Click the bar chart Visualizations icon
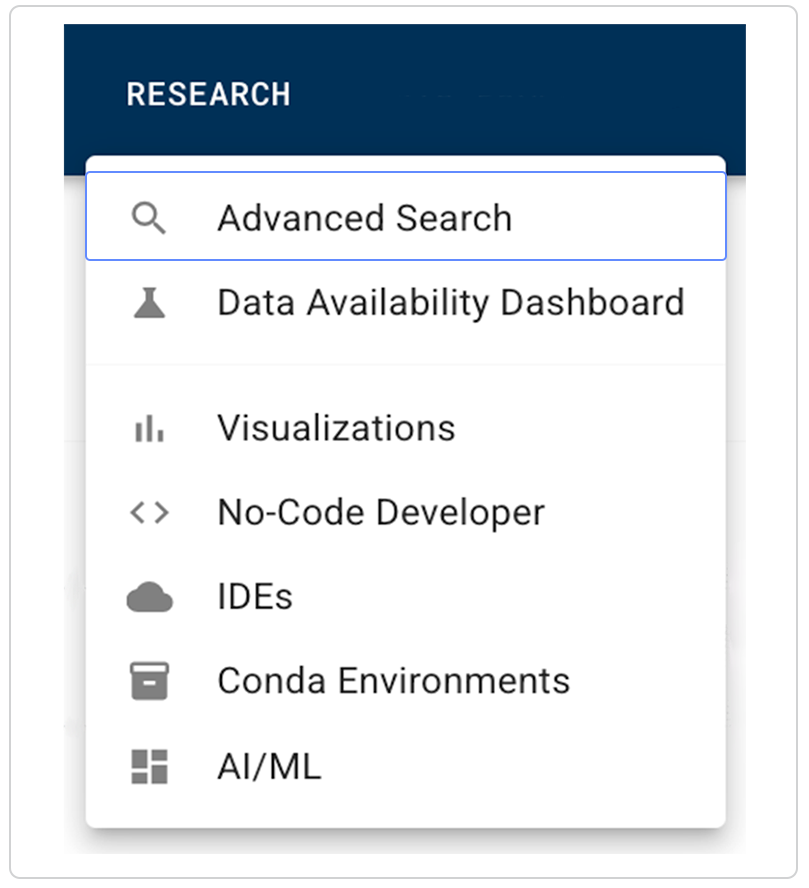 point(149,429)
